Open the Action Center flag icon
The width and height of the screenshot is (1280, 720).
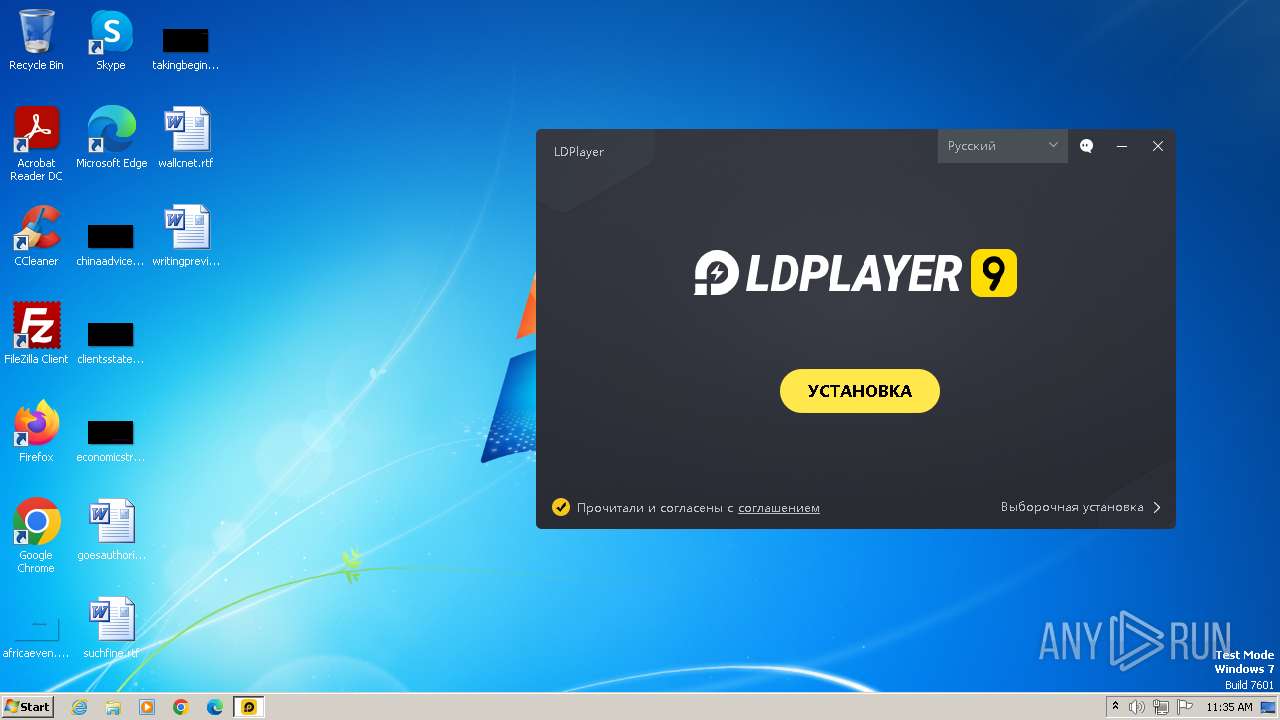click(1185, 707)
